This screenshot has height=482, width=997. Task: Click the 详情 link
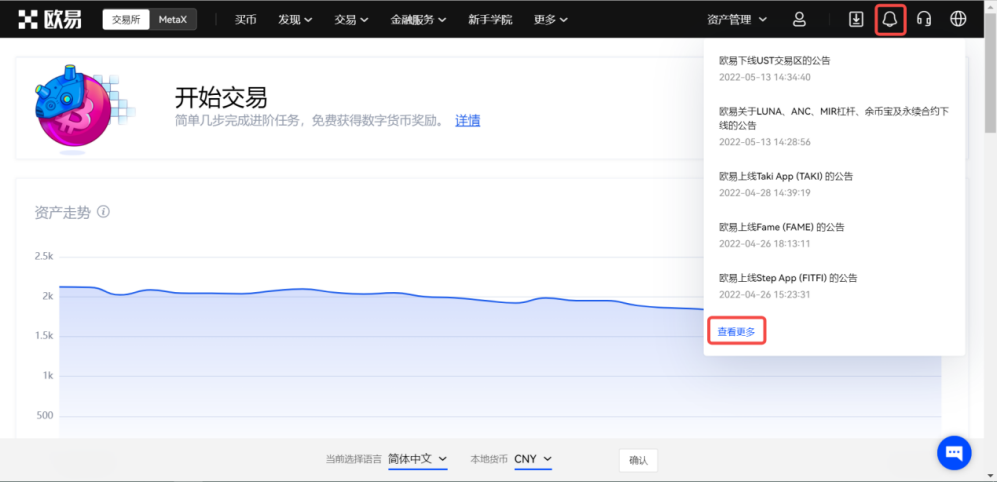[467, 121]
